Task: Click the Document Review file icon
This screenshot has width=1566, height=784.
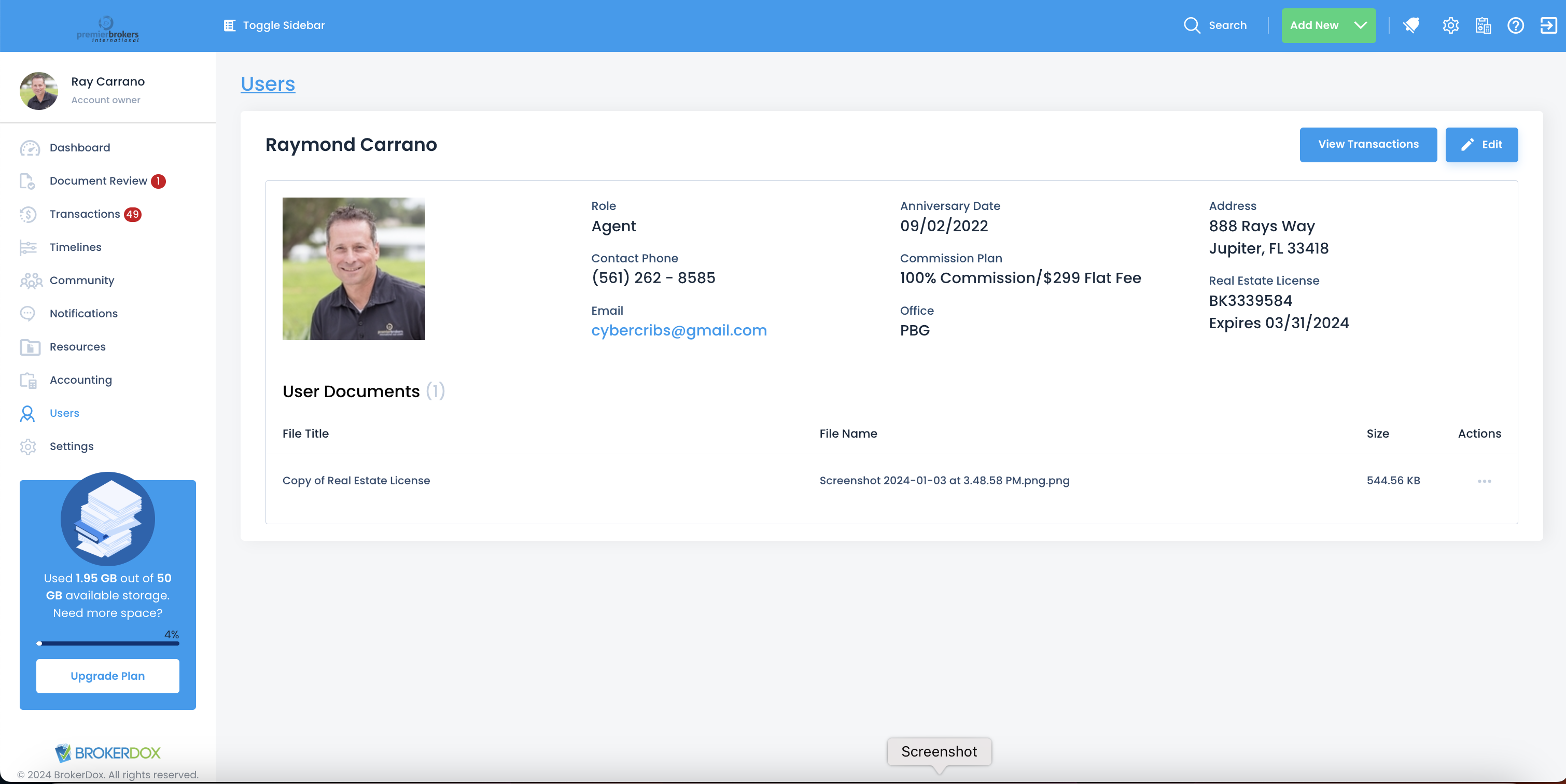Action: pos(27,181)
